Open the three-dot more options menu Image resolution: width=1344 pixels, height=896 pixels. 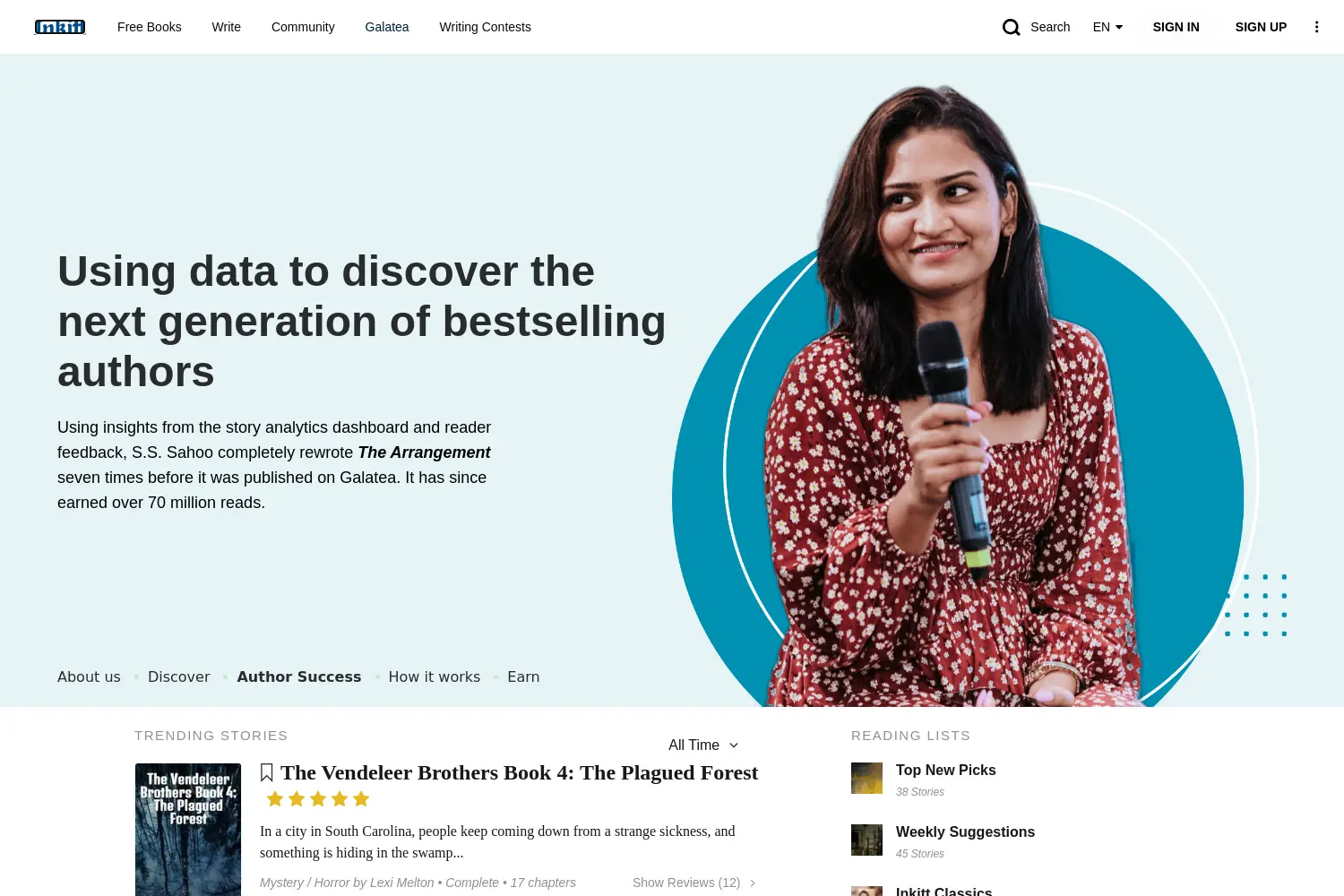[1316, 27]
